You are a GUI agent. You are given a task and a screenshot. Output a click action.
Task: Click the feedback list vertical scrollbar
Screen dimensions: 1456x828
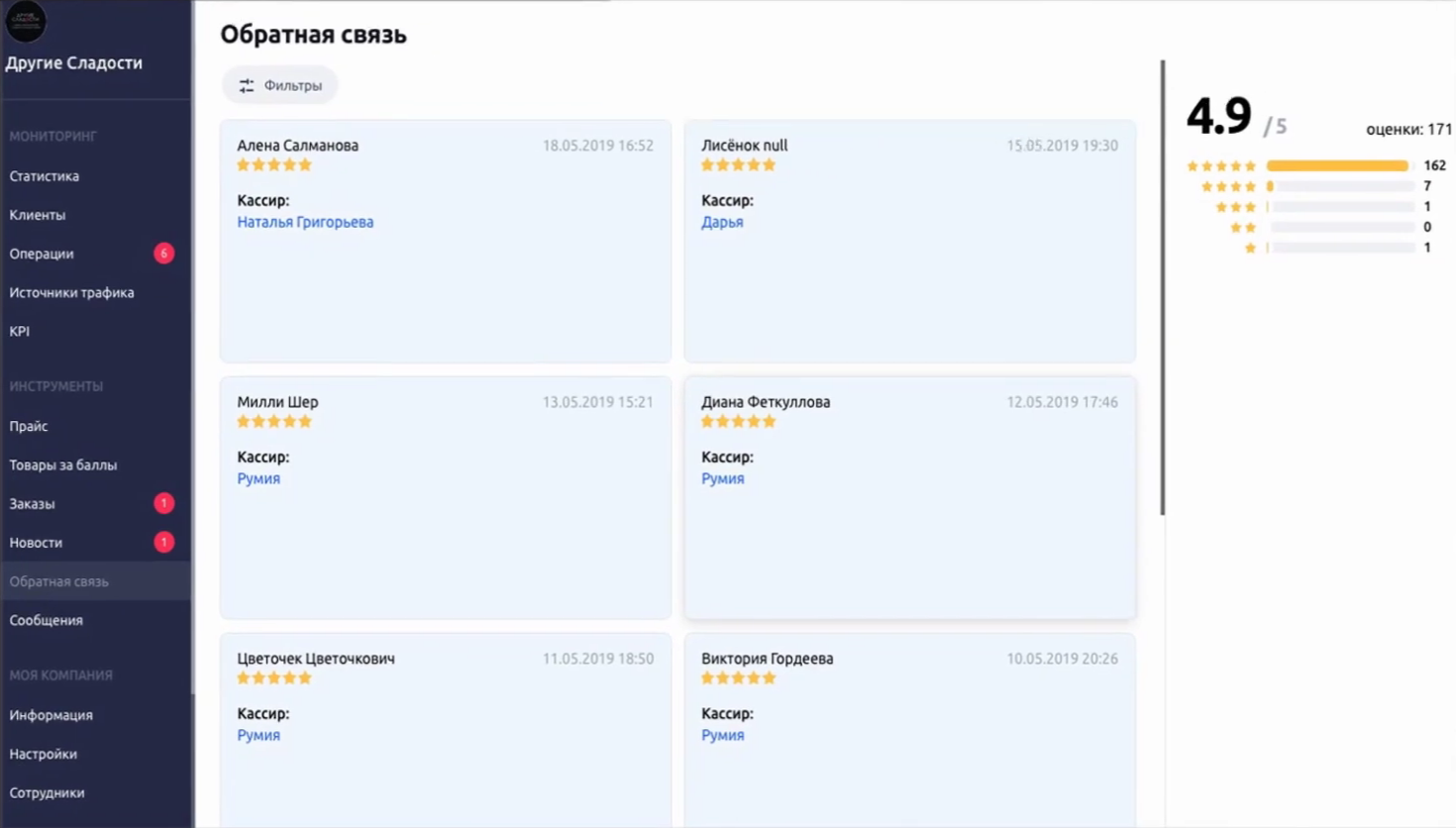pyautogui.click(x=1163, y=287)
